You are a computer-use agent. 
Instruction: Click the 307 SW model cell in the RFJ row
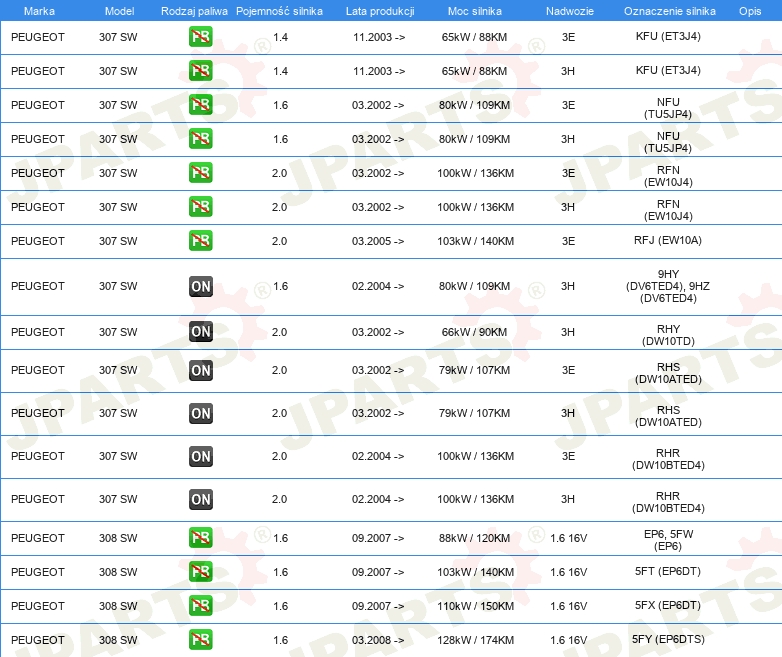(x=118, y=241)
